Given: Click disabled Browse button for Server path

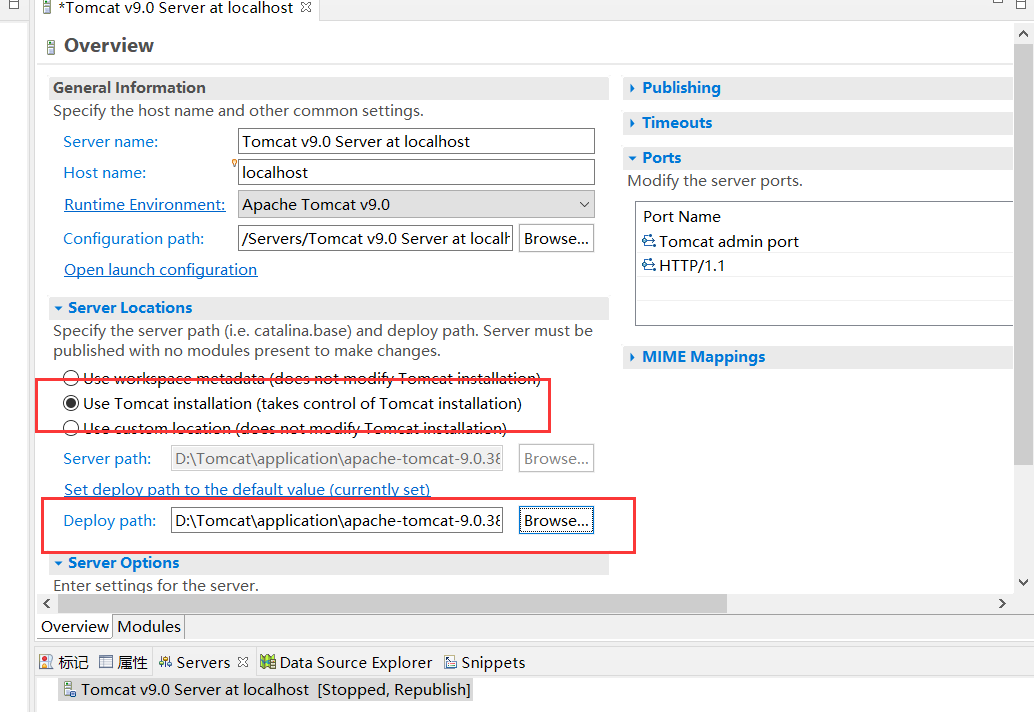Looking at the screenshot, I should 556,458.
